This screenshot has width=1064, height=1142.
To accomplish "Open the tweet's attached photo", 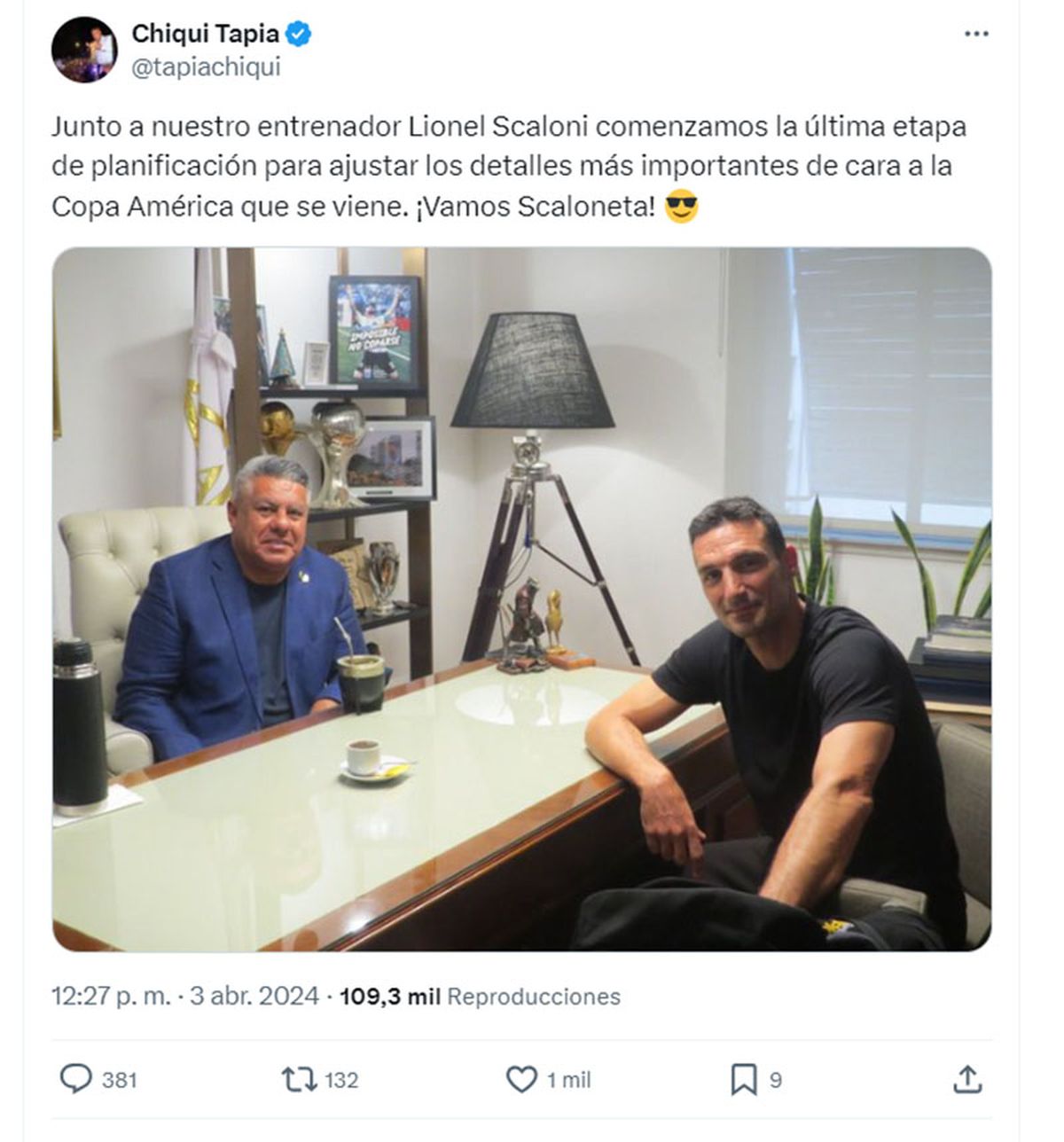I will tap(521, 599).
